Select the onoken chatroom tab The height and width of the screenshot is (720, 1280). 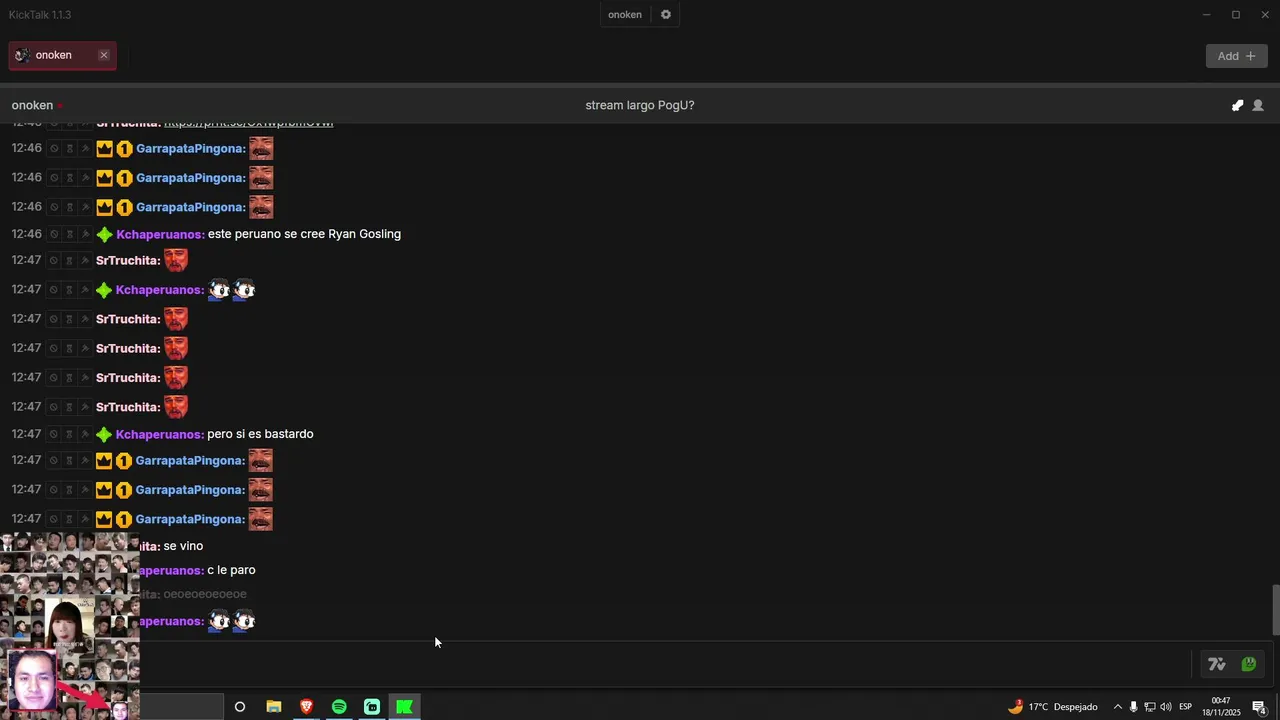(62, 55)
